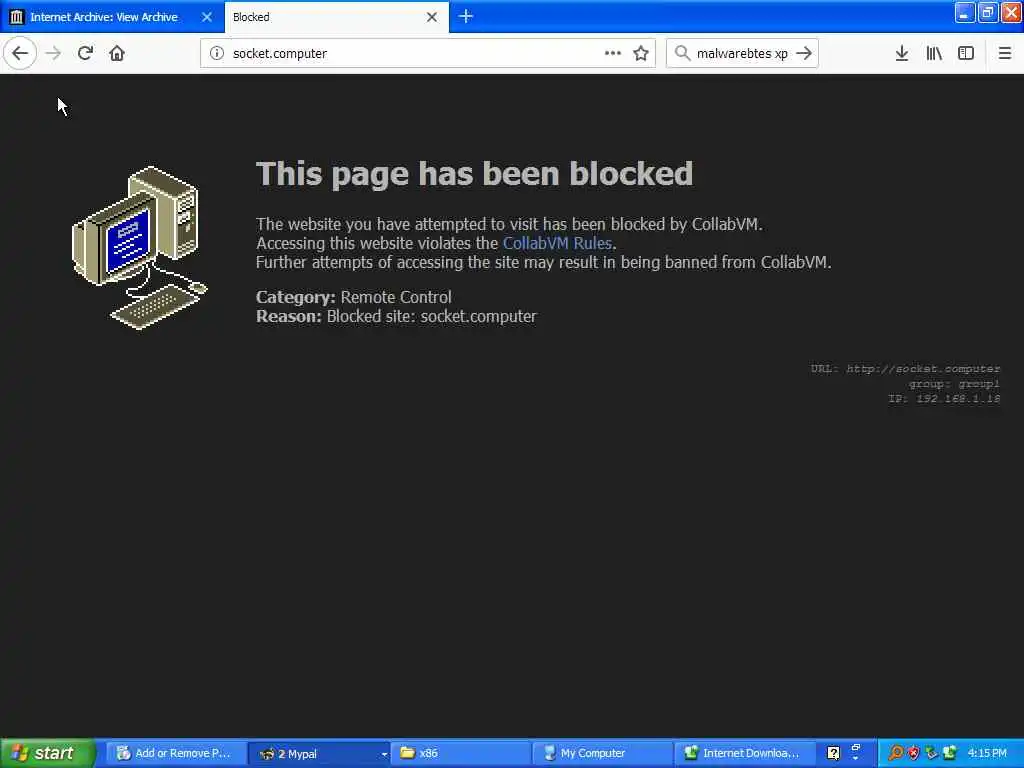This screenshot has width=1024, height=768.
Task: Bookmark this page with the star
Action: coord(641,54)
